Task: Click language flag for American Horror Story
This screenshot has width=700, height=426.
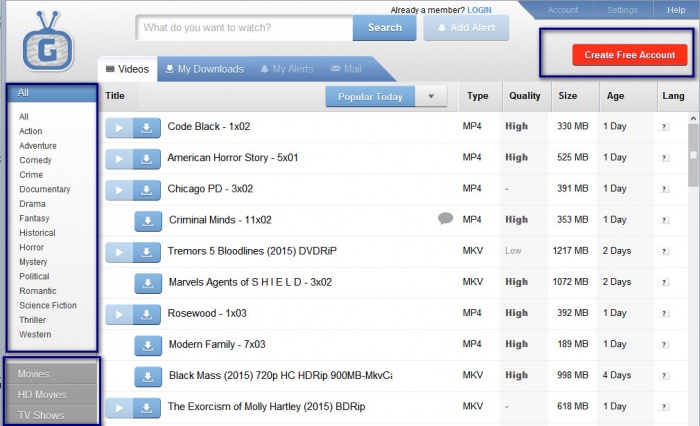Action: pos(664,158)
